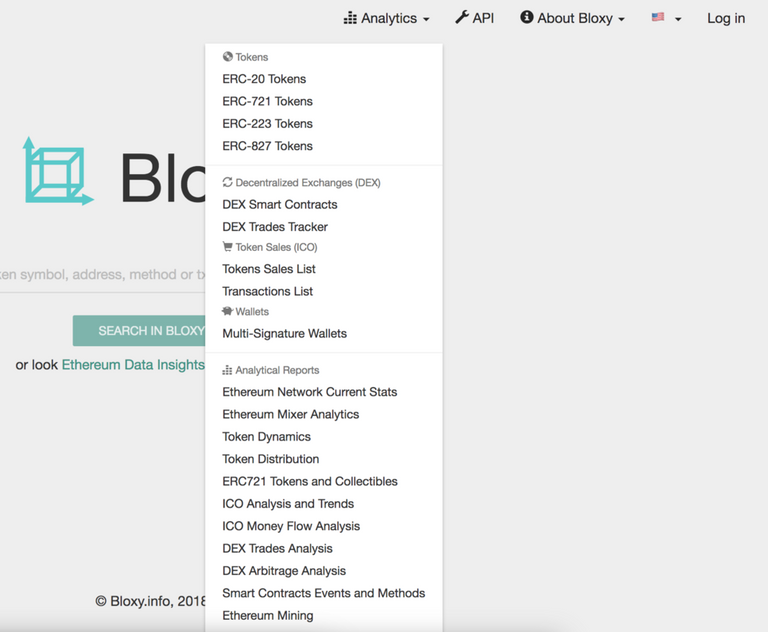The image size is (768, 632).
Task: Click the wrench icon beside API
Action: click(x=461, y=18)
